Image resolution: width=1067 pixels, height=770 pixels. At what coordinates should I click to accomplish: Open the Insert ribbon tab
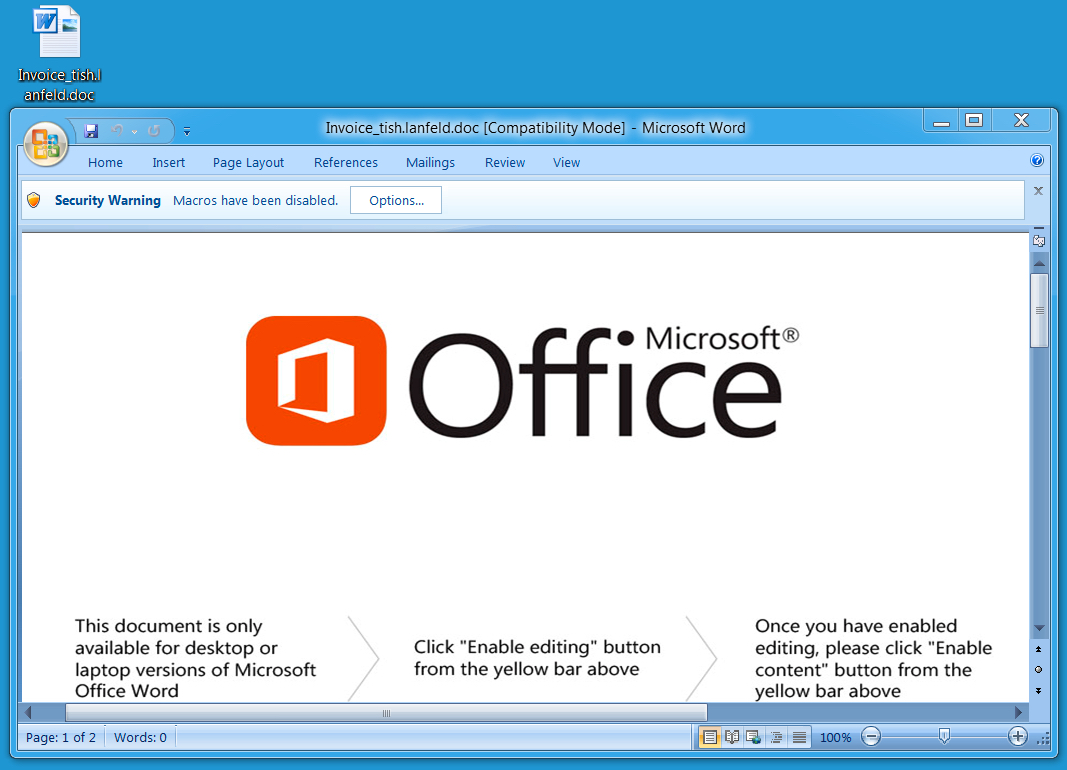(x=169, y=163)
